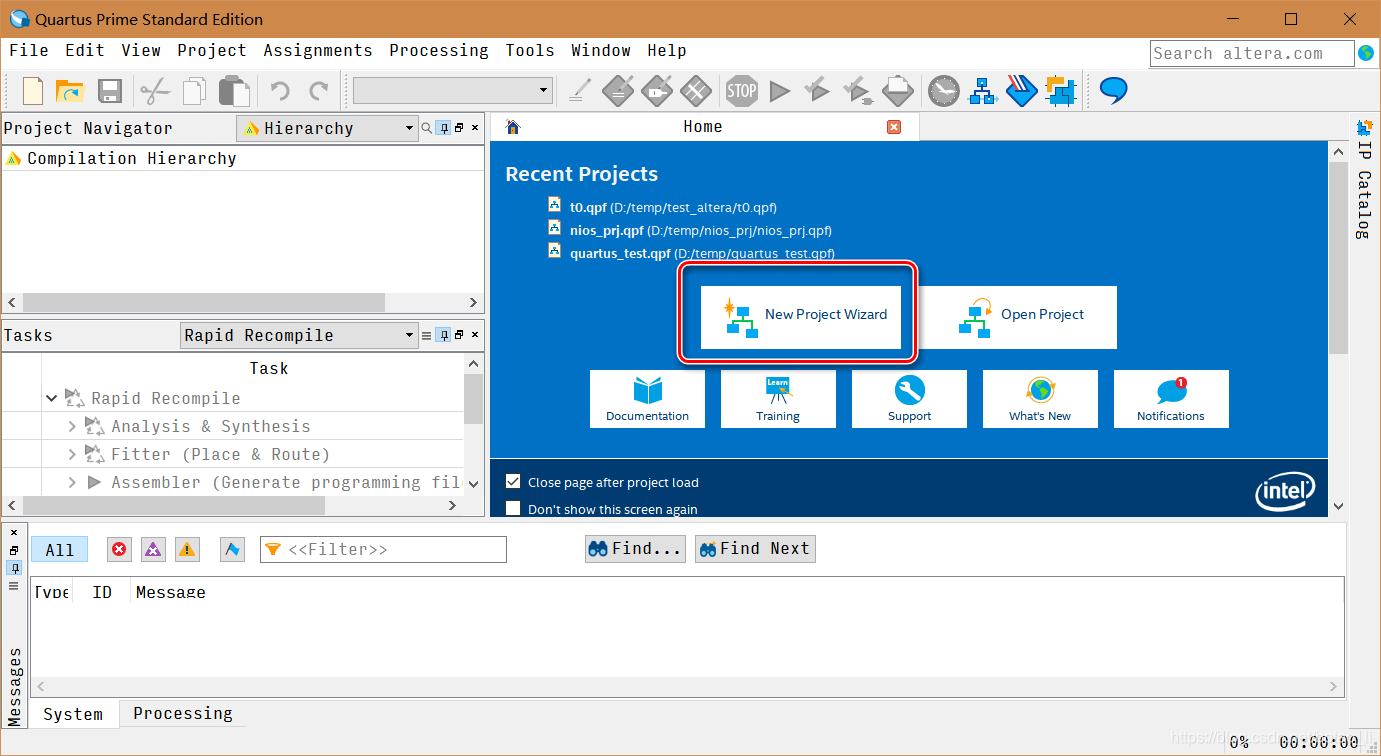Viewport: 1381px width, 756px height.
Task: Click the Open file folder icon
Action: 70,92
